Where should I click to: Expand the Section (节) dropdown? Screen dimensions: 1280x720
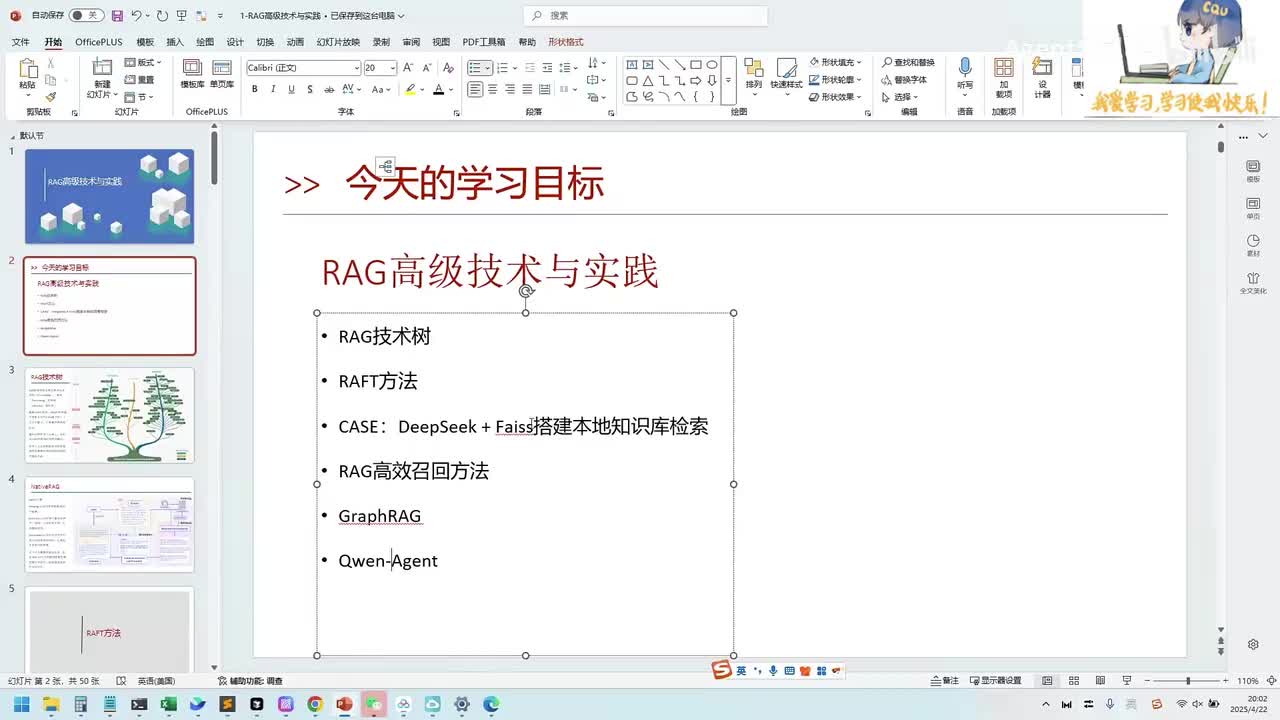click(141, 97)
